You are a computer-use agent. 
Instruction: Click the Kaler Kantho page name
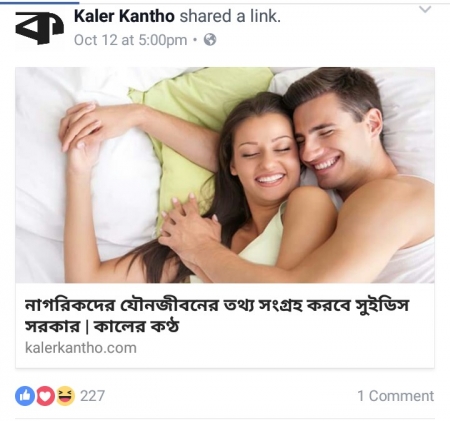tap(124, 16)
